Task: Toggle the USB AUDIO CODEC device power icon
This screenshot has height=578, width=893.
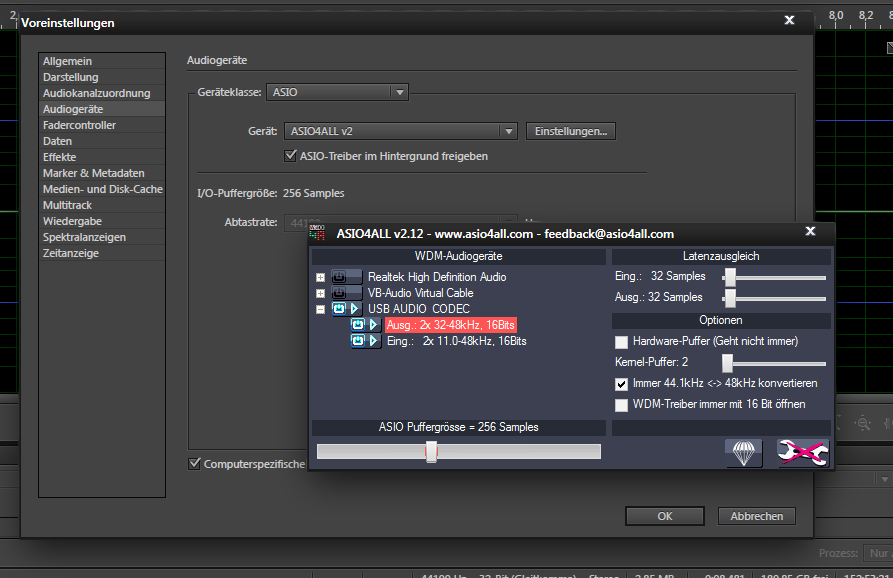Action: [x=339, y=309]
